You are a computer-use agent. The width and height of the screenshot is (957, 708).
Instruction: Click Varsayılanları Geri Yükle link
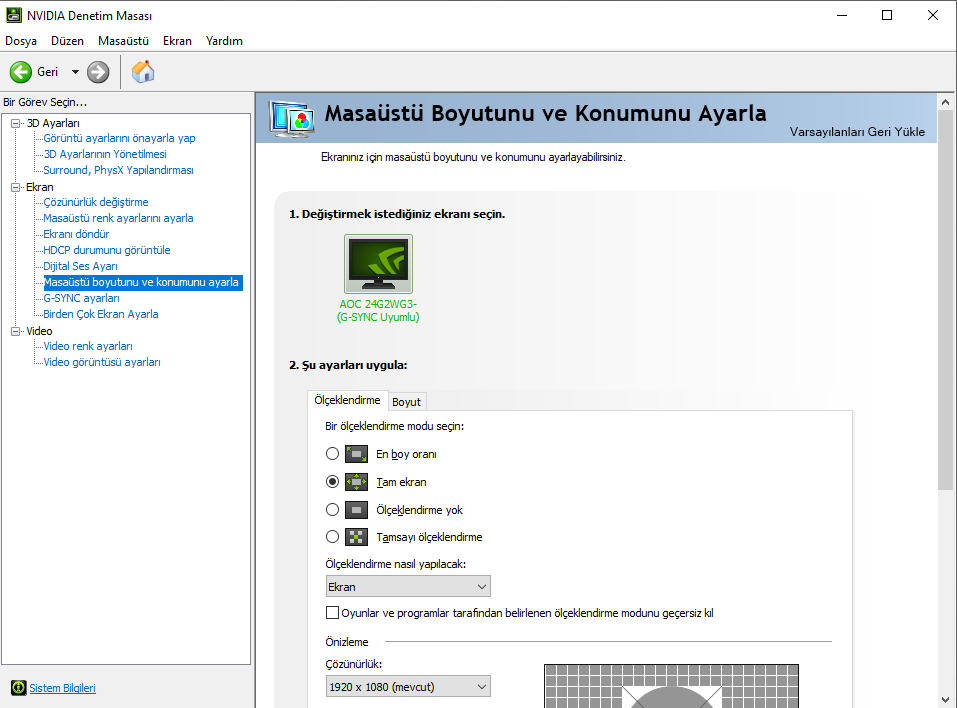(x=857, y=132)
